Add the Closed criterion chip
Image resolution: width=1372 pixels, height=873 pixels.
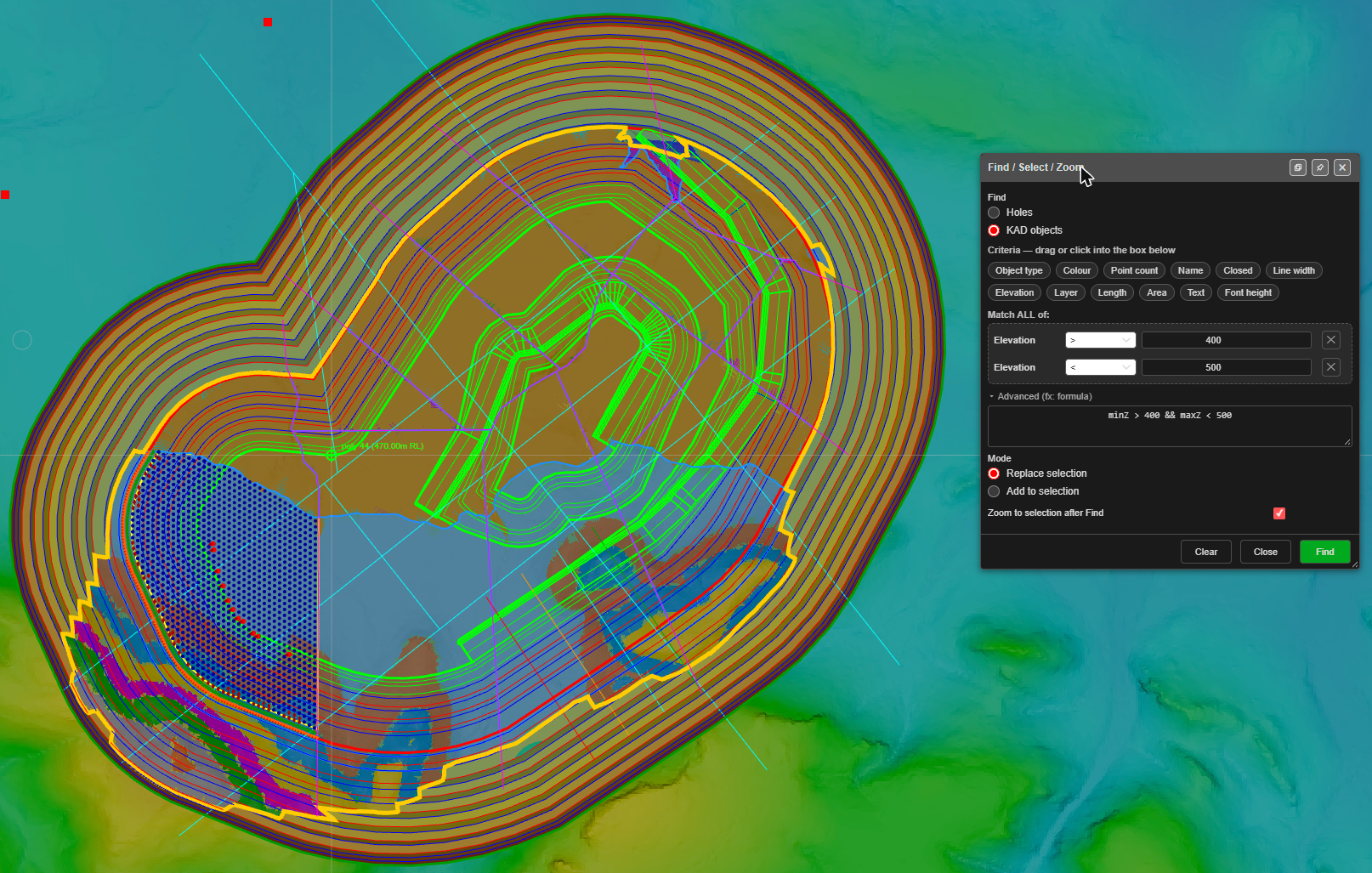pyautogui.click(x=1238, y=270)
